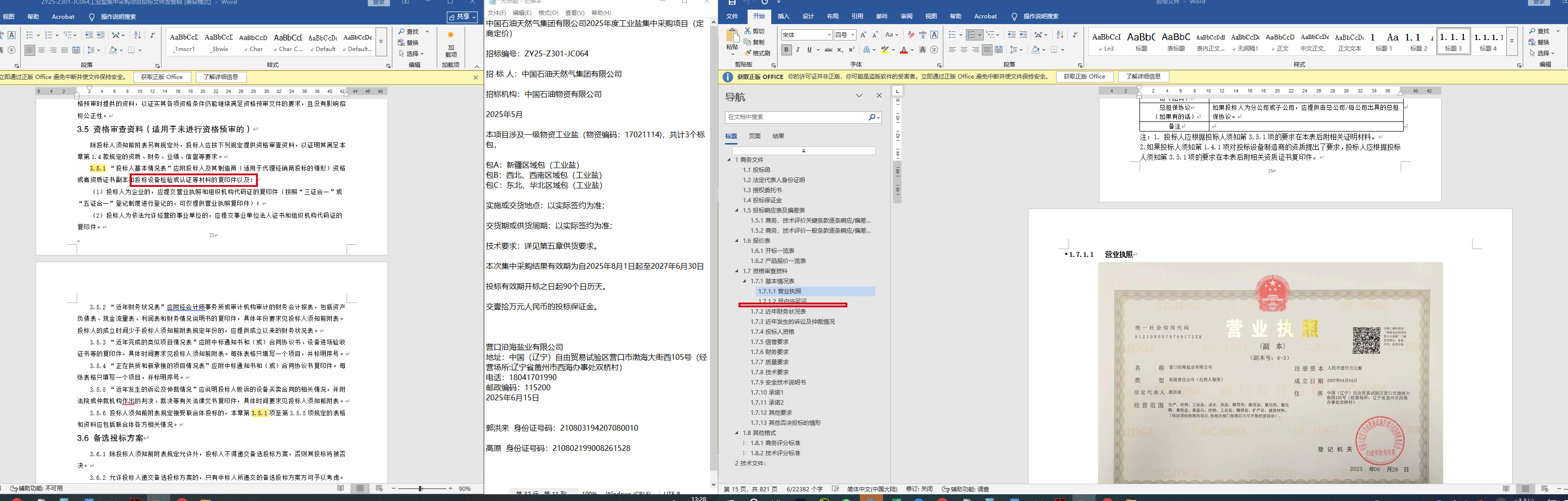This screenshot has width=1568, height=501.
Task: Toggle character border (boxed A) in right Word
Action: (x=934, y=35)
